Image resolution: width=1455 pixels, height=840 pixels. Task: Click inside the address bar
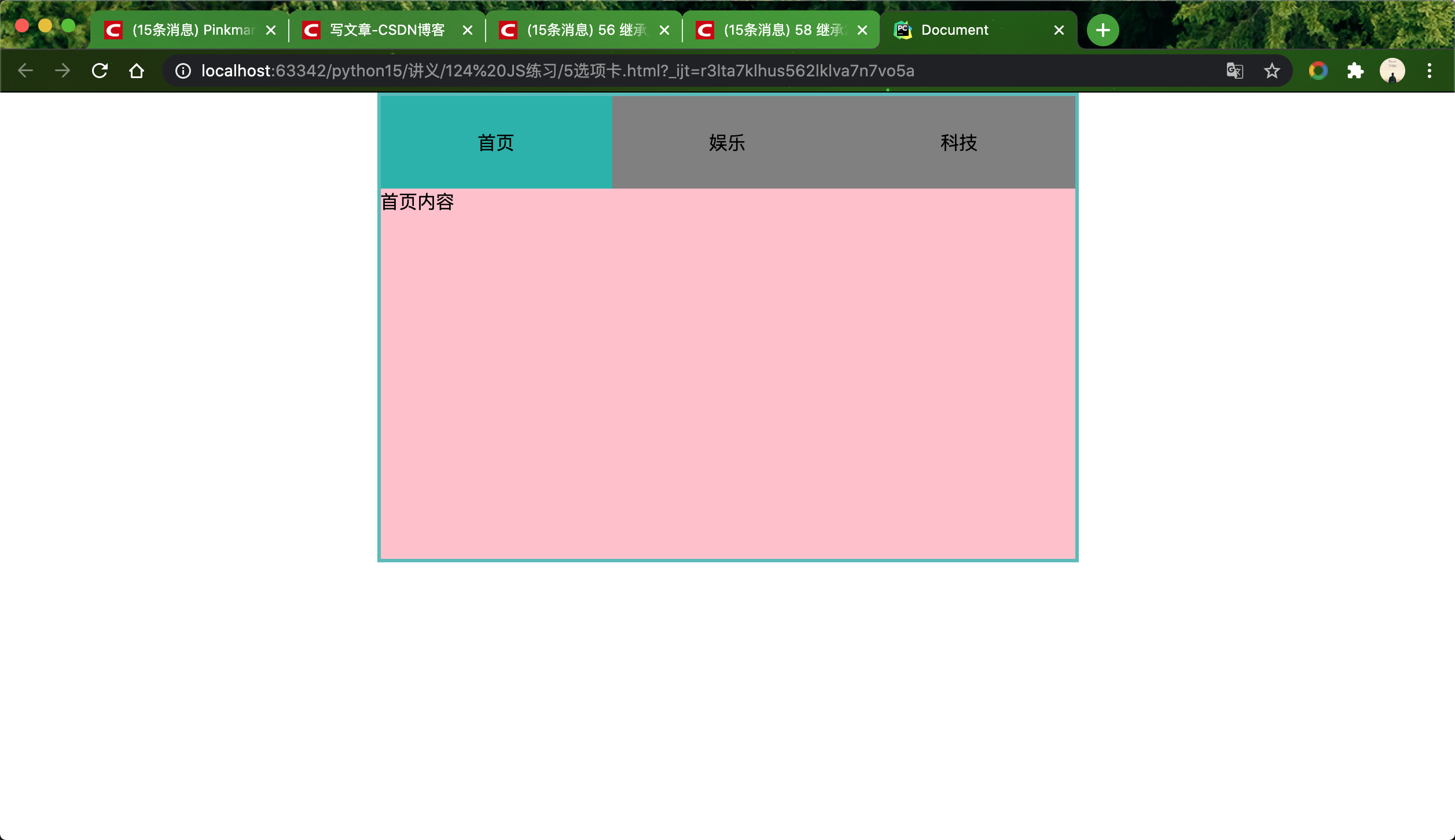[x=579, y=71]
